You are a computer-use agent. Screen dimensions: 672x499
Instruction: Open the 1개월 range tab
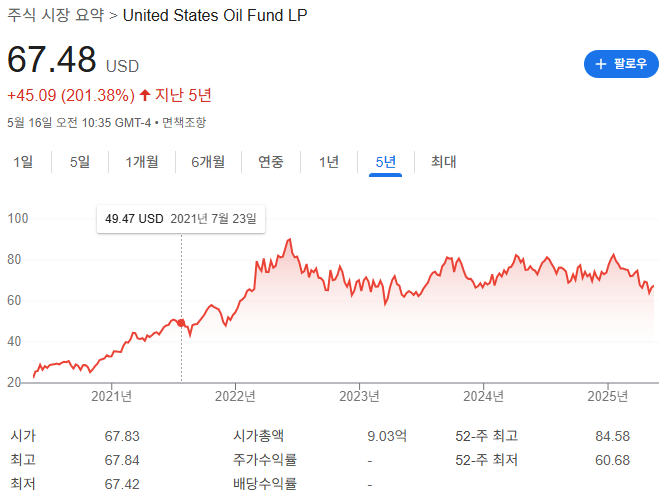pyautogui.click(x=142, y=162)
